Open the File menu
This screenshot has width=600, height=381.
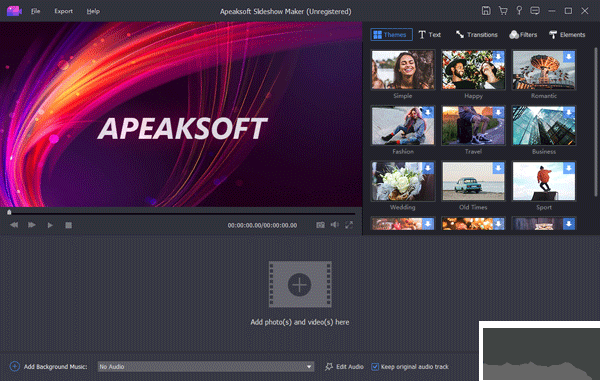(x=36, y=11)
